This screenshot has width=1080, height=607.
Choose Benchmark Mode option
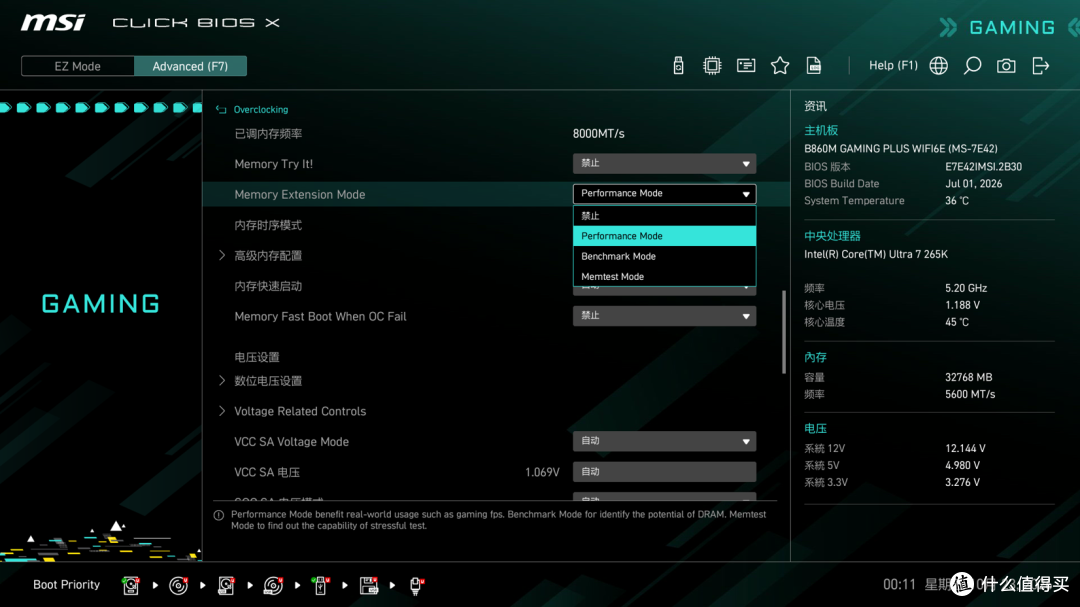pos(664,256)
